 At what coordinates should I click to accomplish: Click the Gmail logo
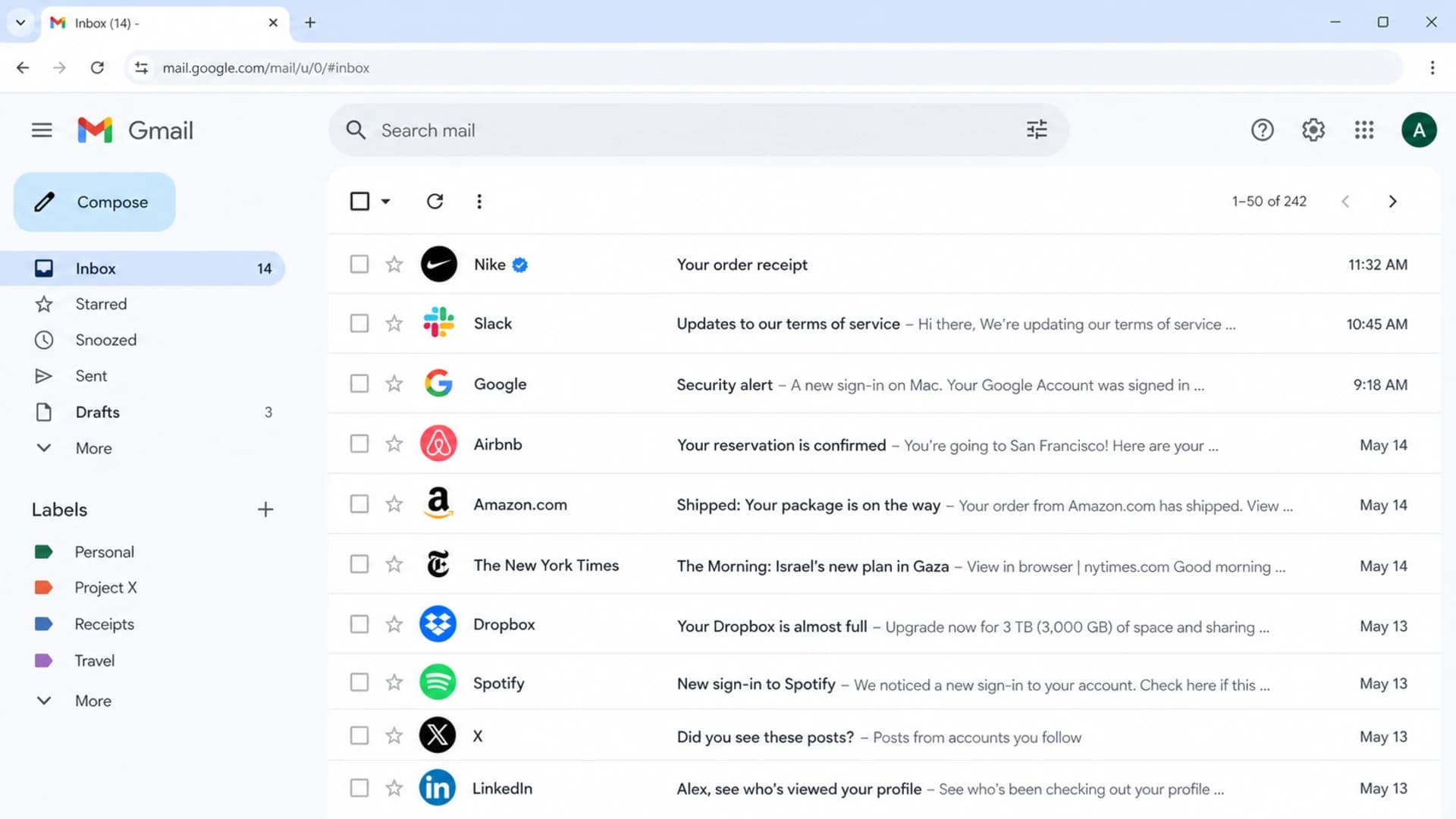pos(135,130)
